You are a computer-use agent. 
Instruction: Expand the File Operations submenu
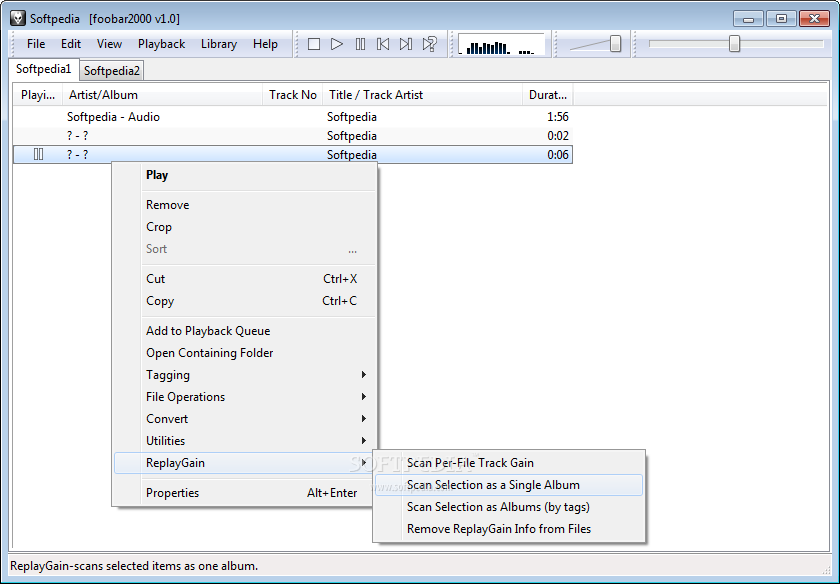[x=245, y=396]
